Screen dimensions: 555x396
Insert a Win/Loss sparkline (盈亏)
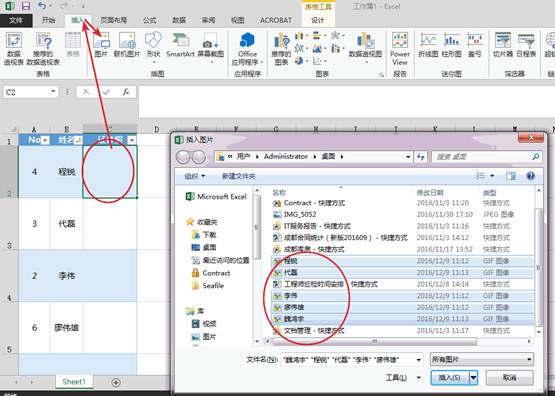tap(475, 45)
